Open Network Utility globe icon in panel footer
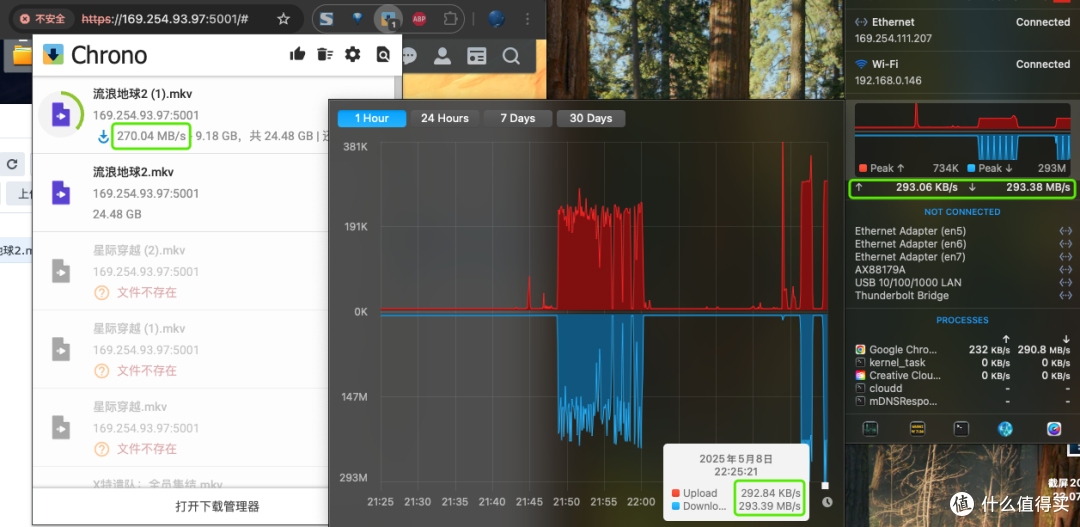The width and height of the screenshot is (1080, 527). pos(1006,429)
